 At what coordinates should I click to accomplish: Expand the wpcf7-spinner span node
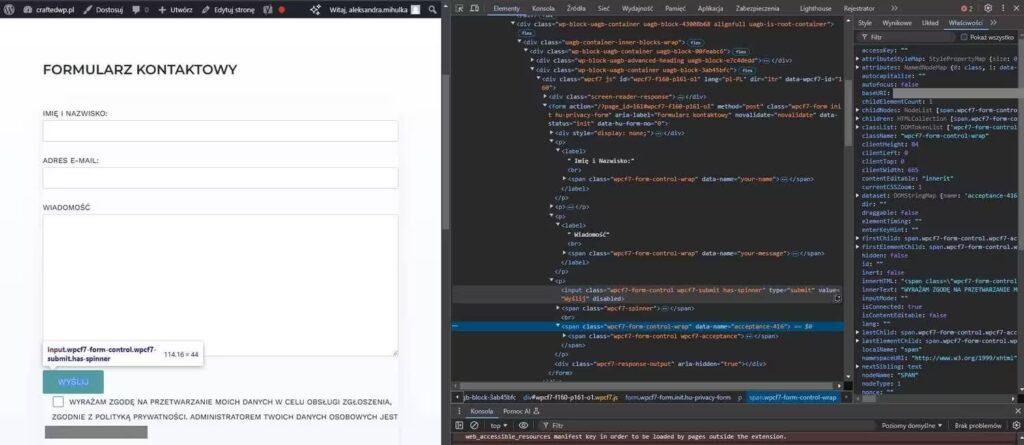point(558,308)
